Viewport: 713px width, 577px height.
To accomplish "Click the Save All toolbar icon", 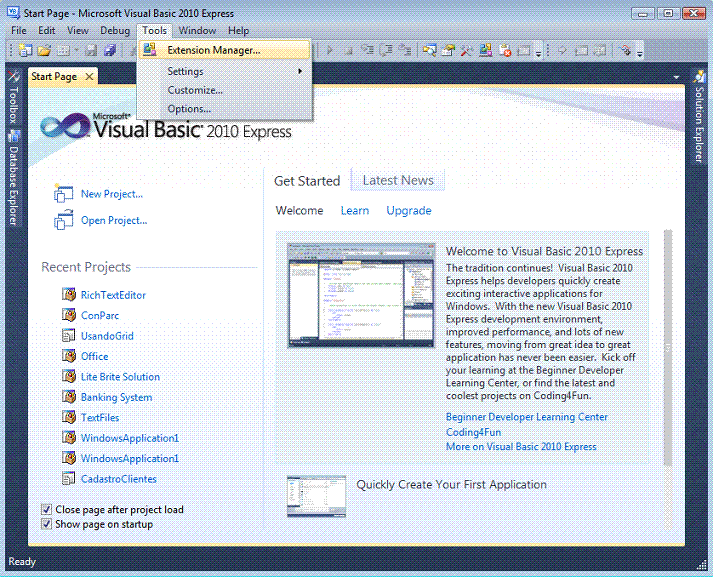I will (110, 50).
